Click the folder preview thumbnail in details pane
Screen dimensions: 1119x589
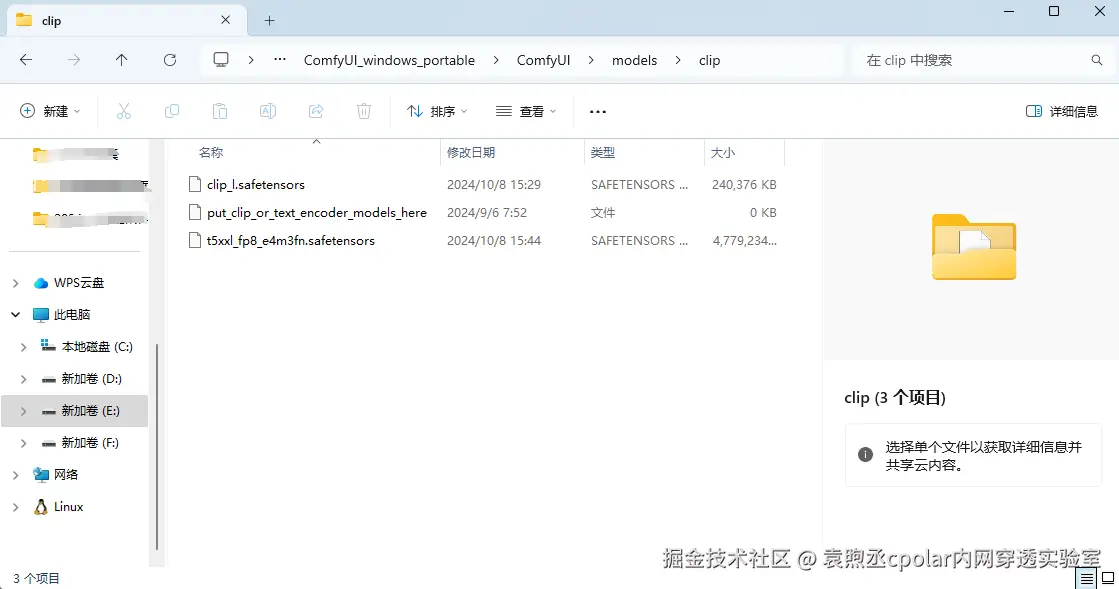pos(973,247)
